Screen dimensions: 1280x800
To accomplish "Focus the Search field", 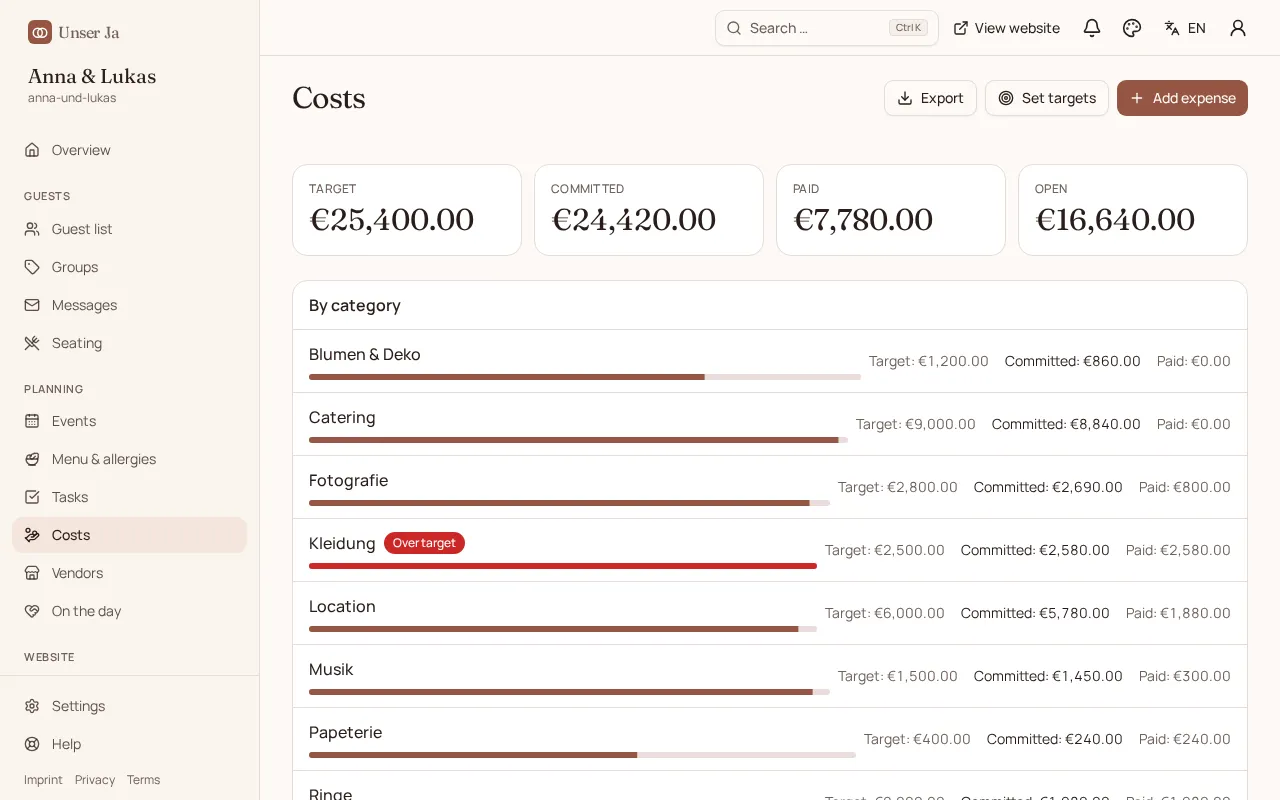I will pos(827,28).
